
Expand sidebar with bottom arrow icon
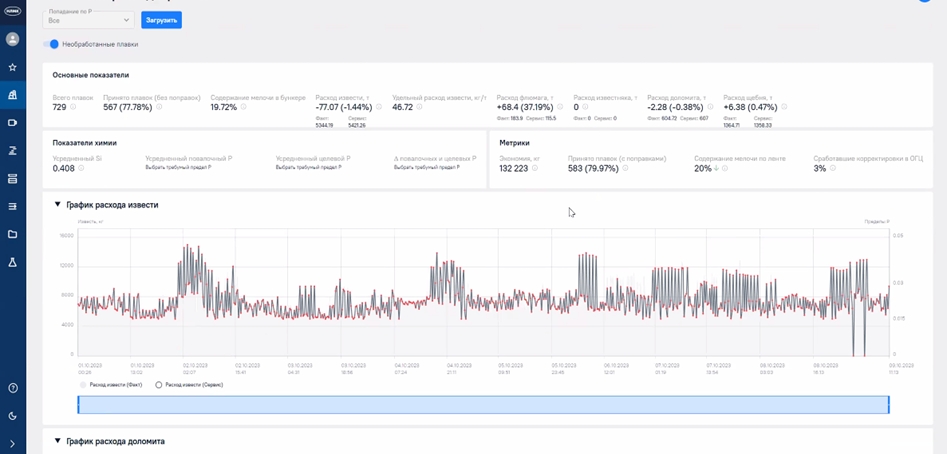pyautogui.click(x=12, y=444)
